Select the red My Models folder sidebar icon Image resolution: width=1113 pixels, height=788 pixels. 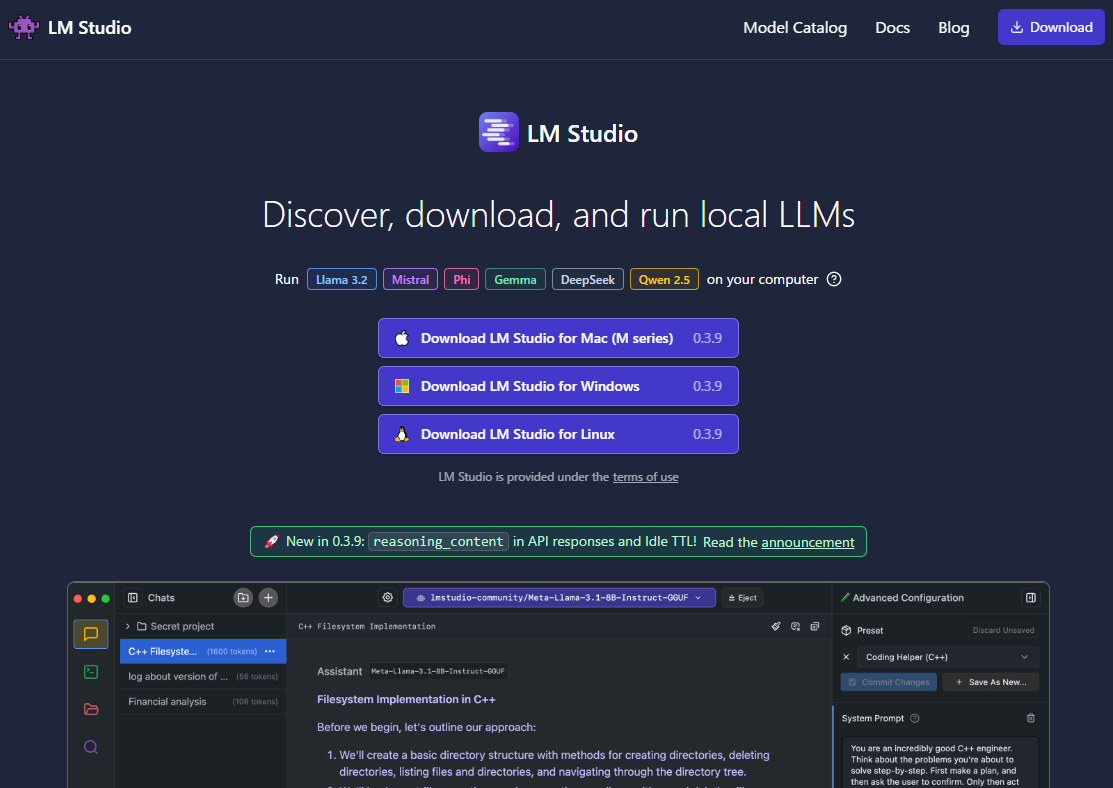pyautogui.click(x=91, y=709)
